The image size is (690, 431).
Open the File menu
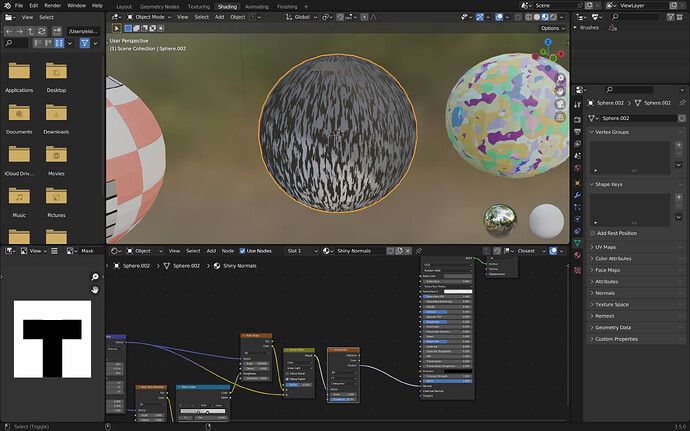coord(18,5)
